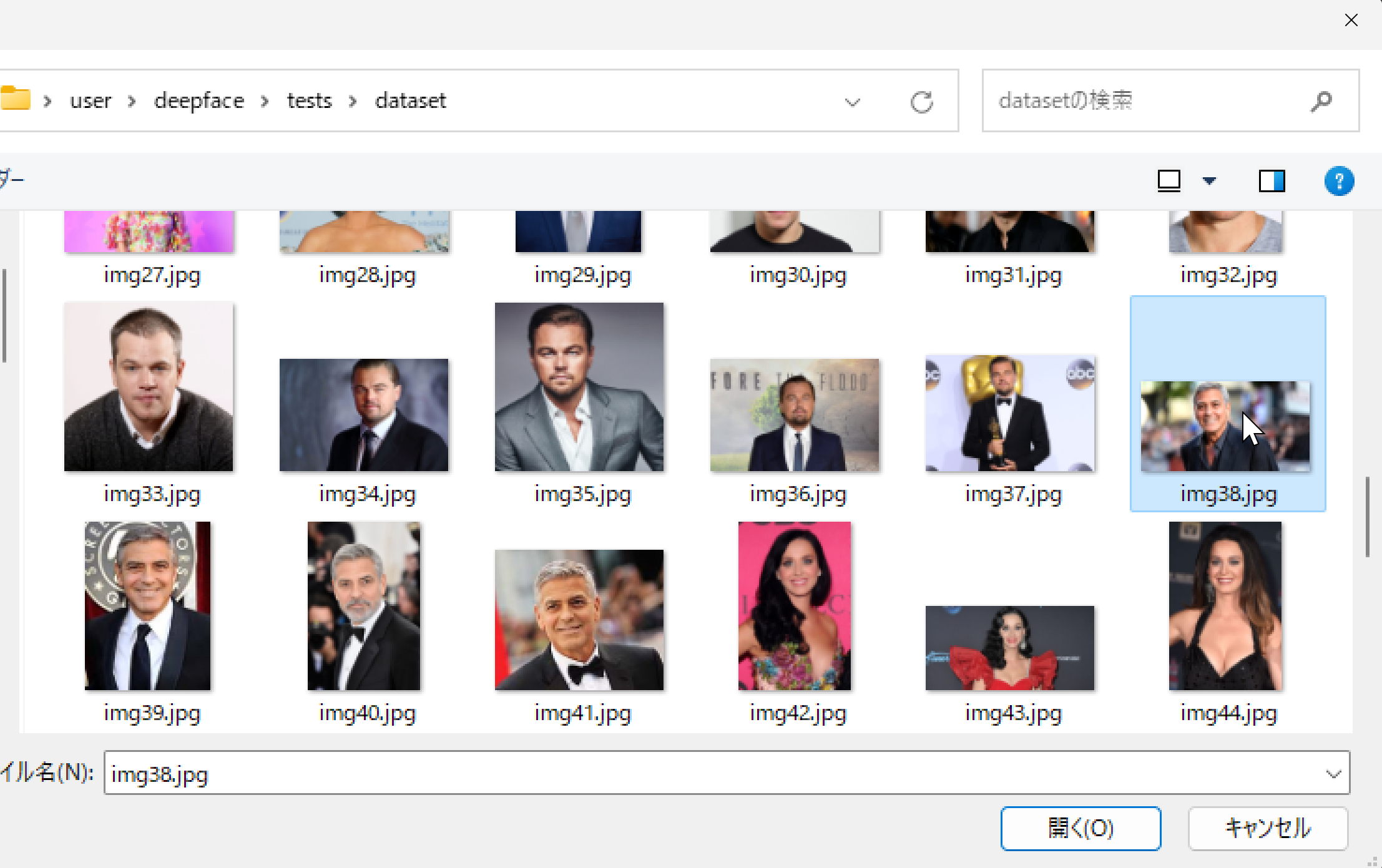The width and height of the screenshot is (1382, 868).
Task: Click the キャンセル cancel button
Action: (x=1268, y=828)
